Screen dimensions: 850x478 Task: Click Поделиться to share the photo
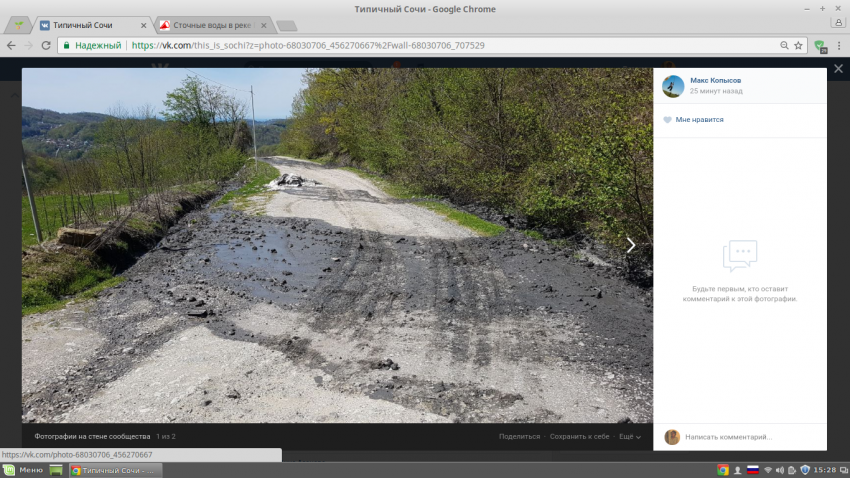tap(519, 437)
